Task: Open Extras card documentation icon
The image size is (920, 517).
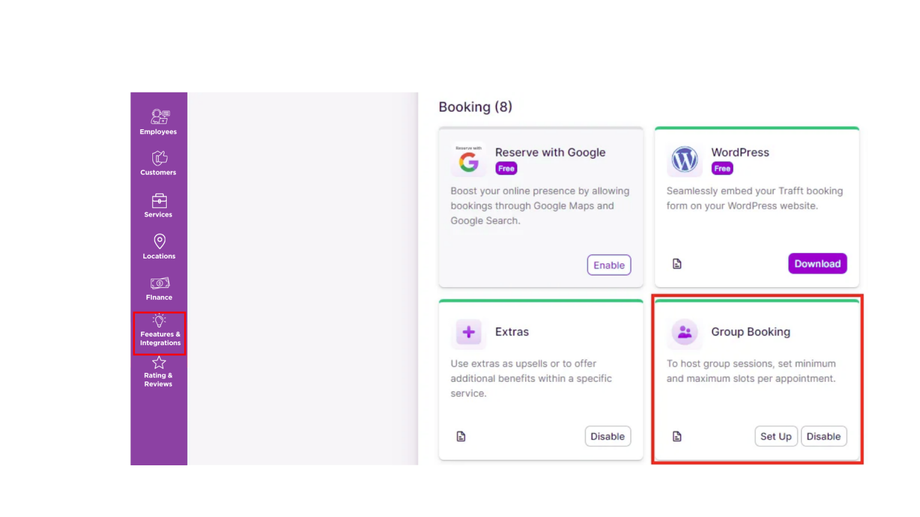Action: coord(461,436)
